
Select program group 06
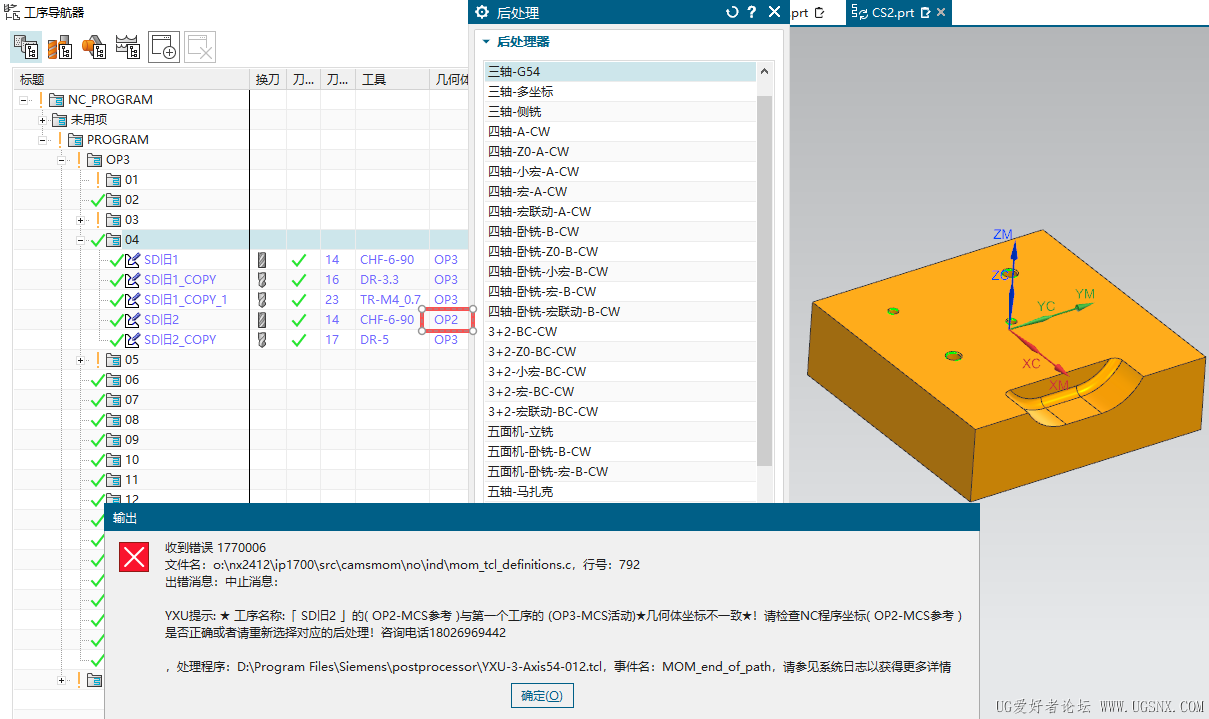[132, 380]
